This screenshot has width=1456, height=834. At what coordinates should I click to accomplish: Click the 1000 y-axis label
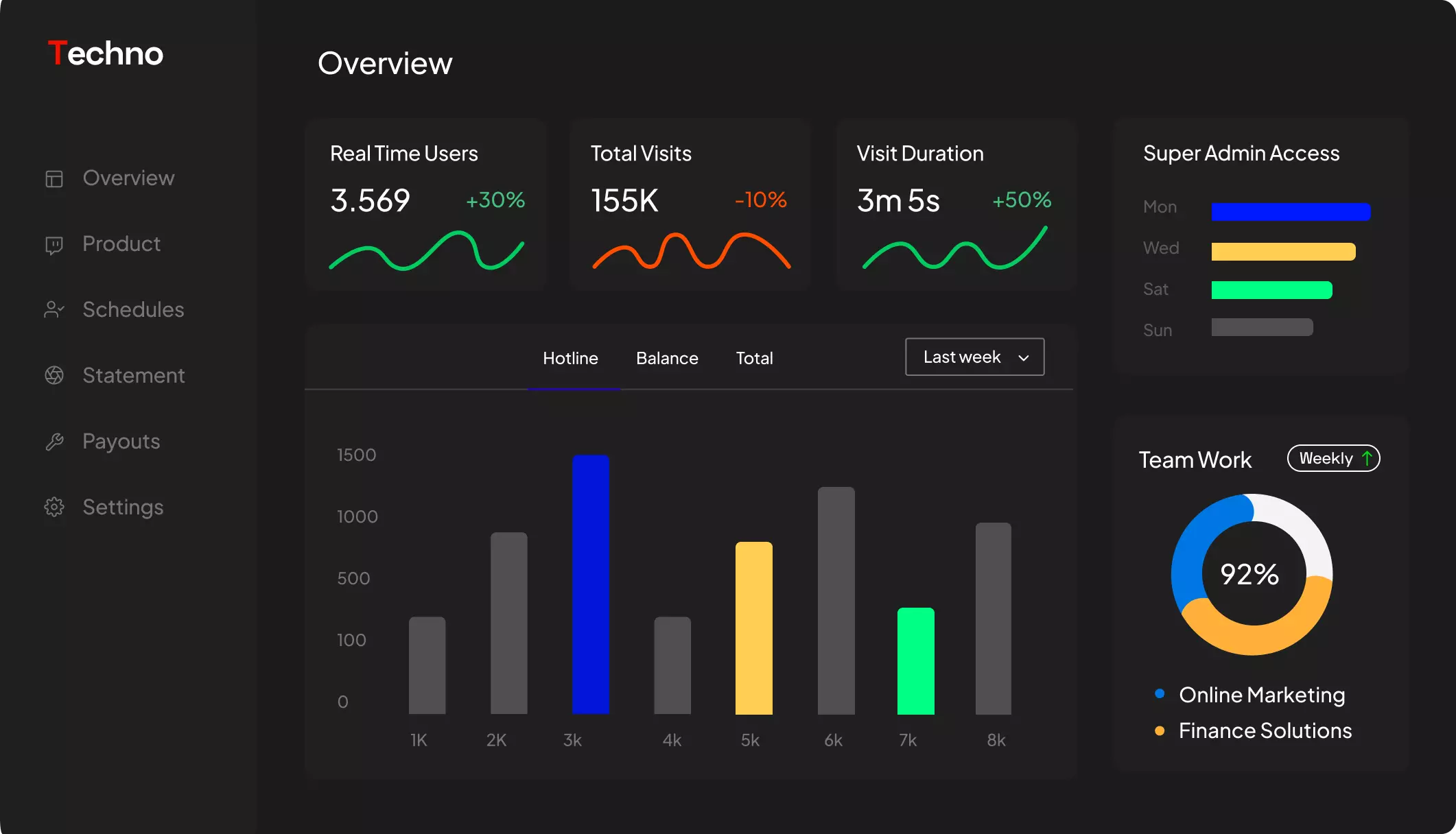[x=357, y=516]
